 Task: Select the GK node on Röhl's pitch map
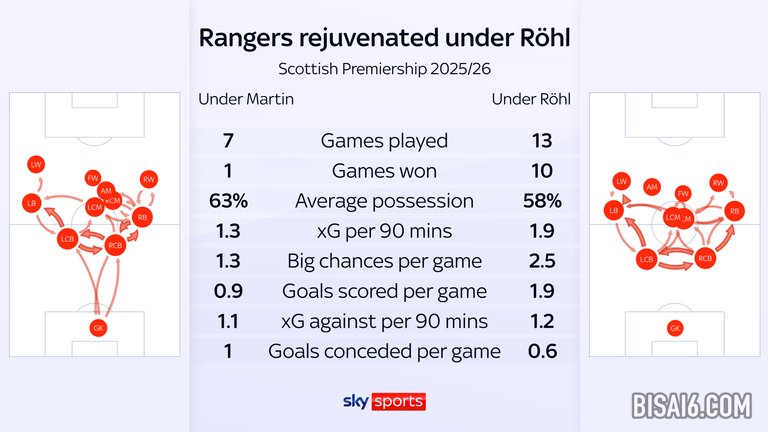coord(676,328)
